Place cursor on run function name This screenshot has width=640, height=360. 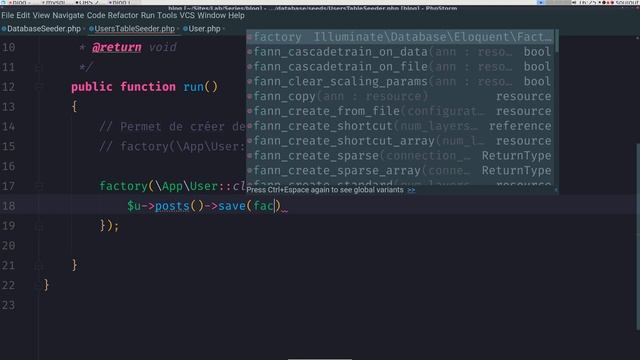point(193,87)
